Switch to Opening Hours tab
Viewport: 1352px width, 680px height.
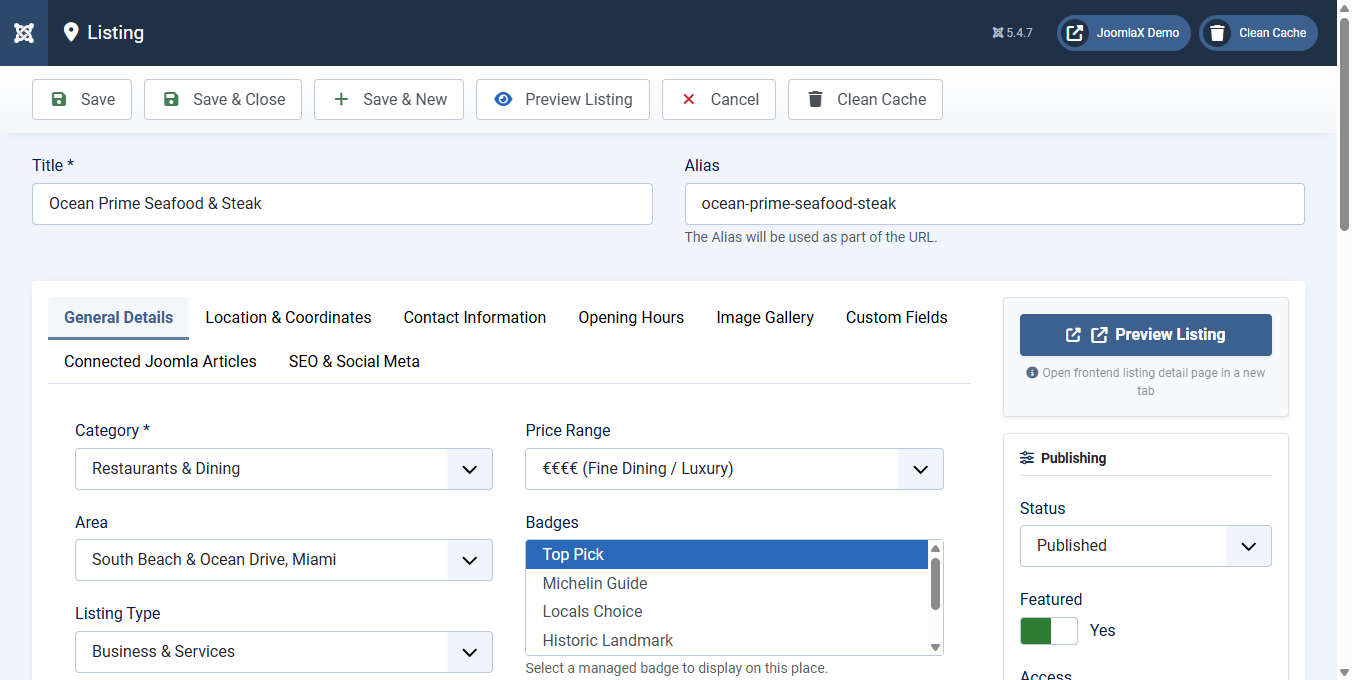coord(631,318)
